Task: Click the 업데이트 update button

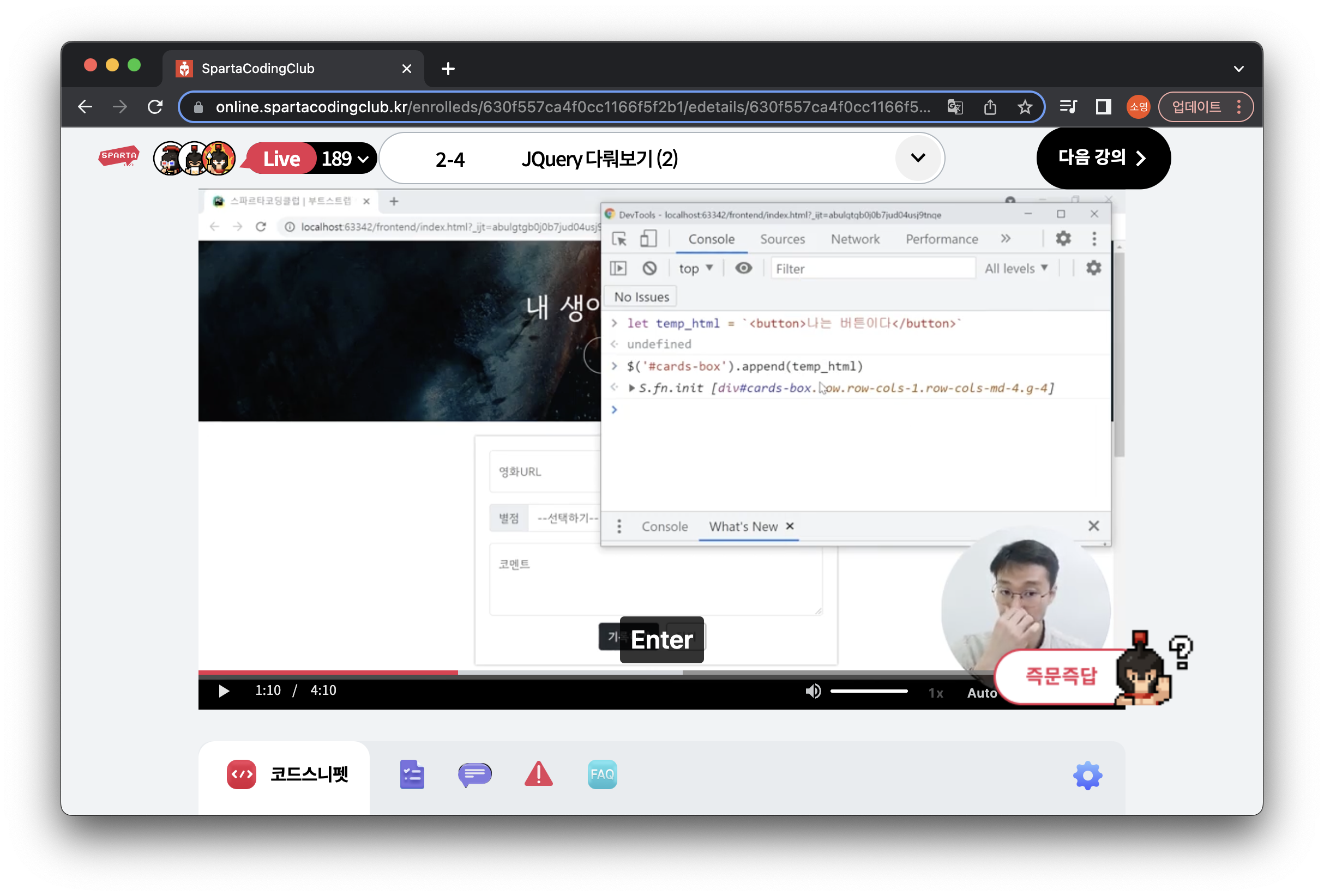Action: coord(1196,106)
